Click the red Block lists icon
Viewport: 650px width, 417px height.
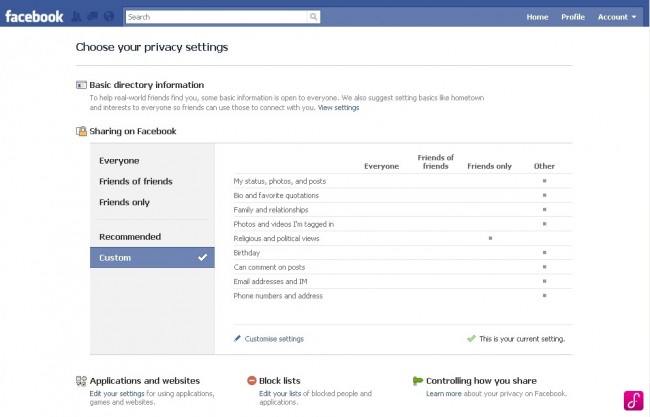tap(252, 381)
